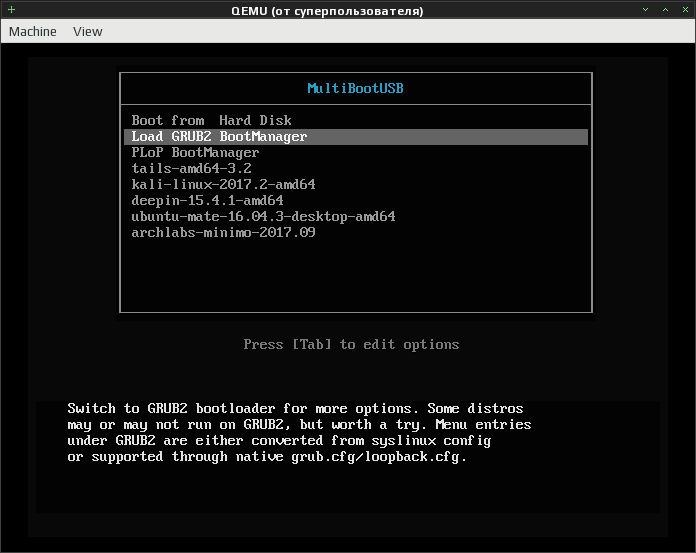This screenshot has height=553, width=696.
Task: Maximize the QEMU window
Action: [665, 9]
